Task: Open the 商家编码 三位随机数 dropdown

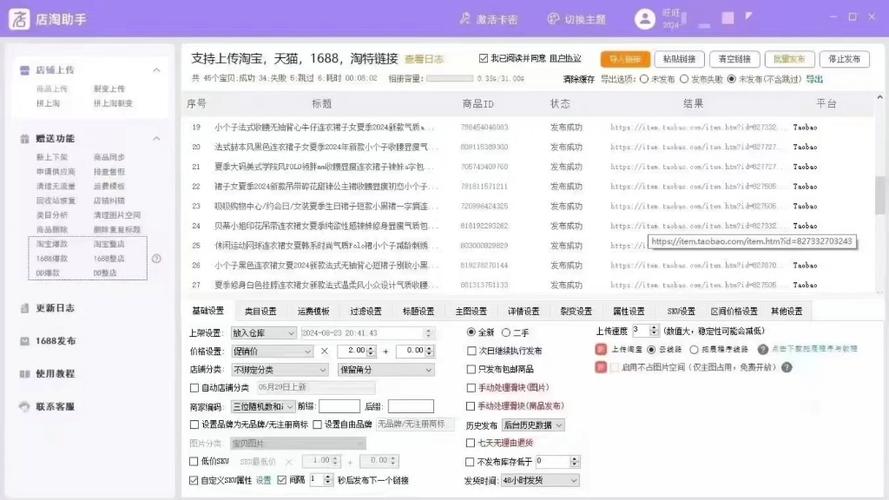Action: 264,406
